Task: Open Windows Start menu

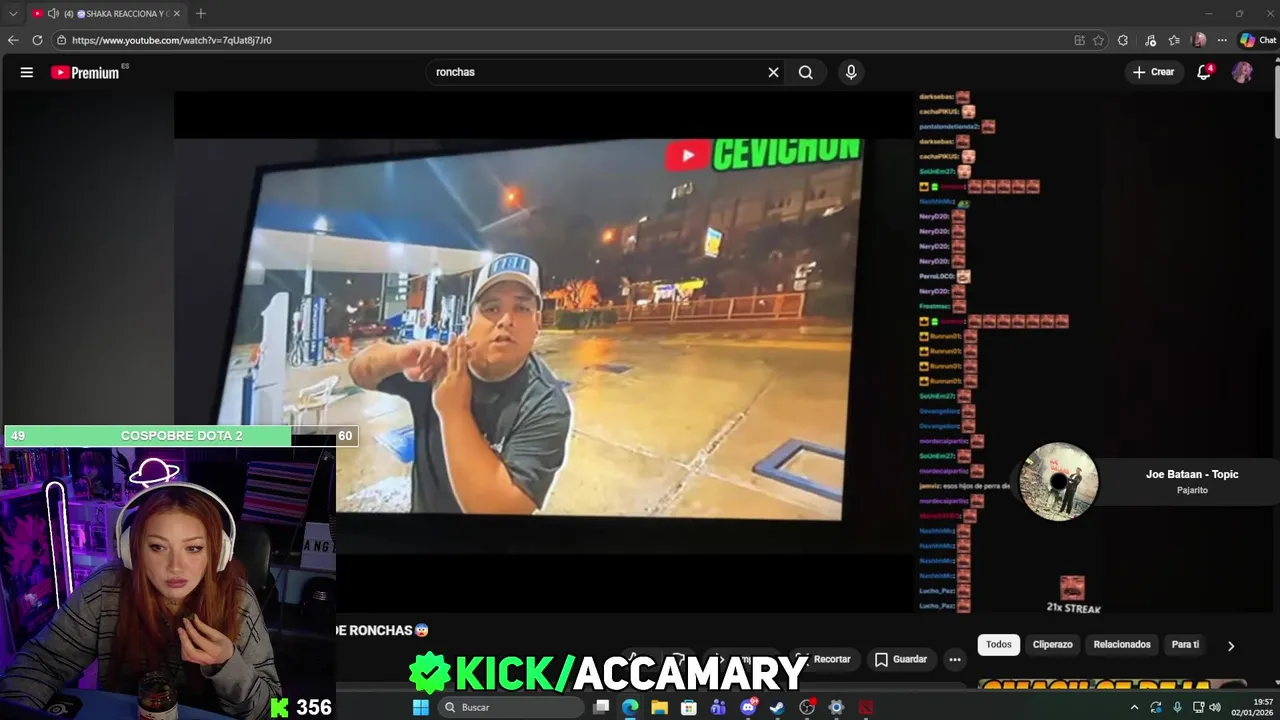Action: click(x=421, y=707)
